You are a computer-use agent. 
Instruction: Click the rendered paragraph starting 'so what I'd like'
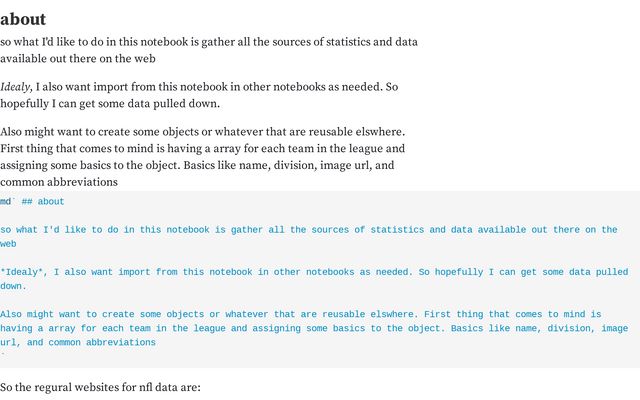pos(208,42)
